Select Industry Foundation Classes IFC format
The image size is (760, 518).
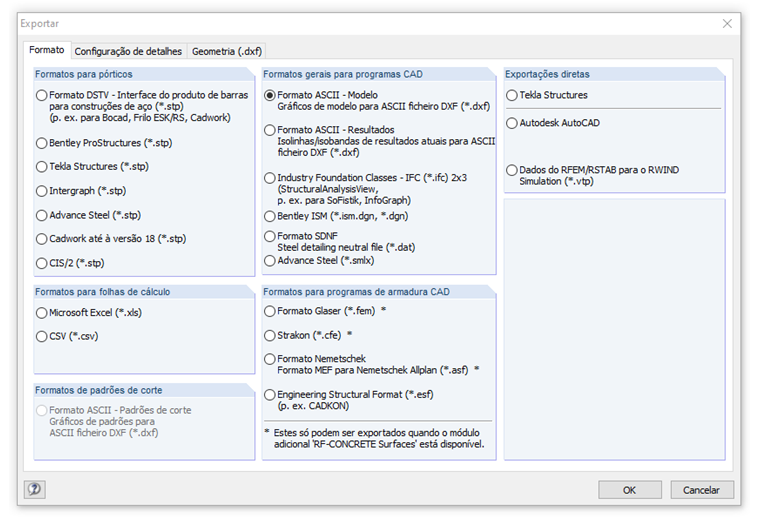click(x=270, y=178)
